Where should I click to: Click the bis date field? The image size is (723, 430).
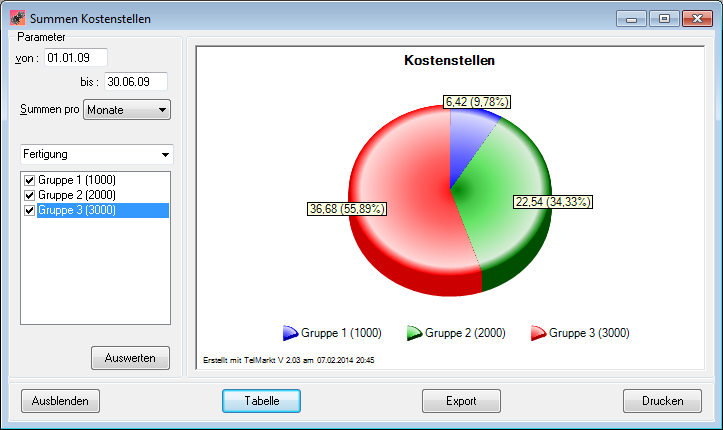(x=135, y=81)
